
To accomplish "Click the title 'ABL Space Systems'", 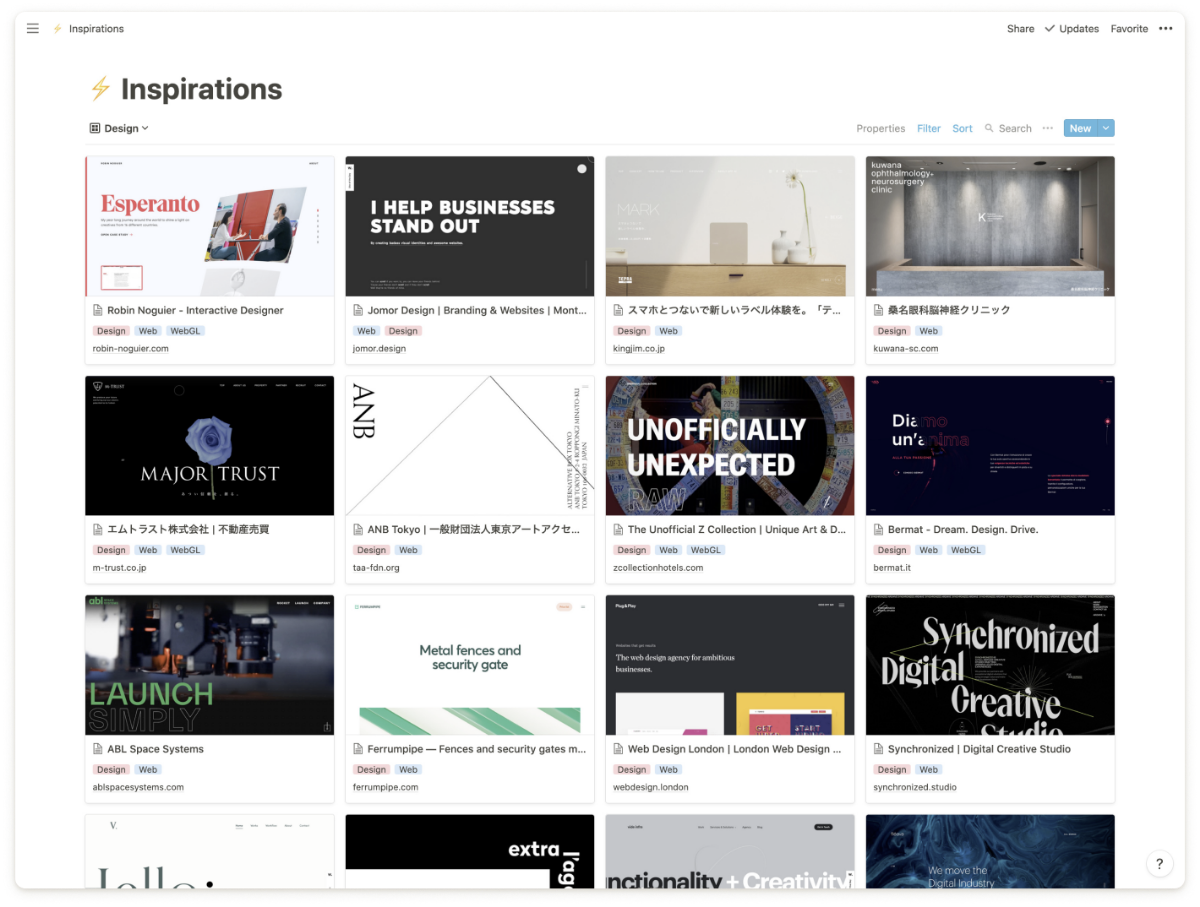I will coord(155,749).
